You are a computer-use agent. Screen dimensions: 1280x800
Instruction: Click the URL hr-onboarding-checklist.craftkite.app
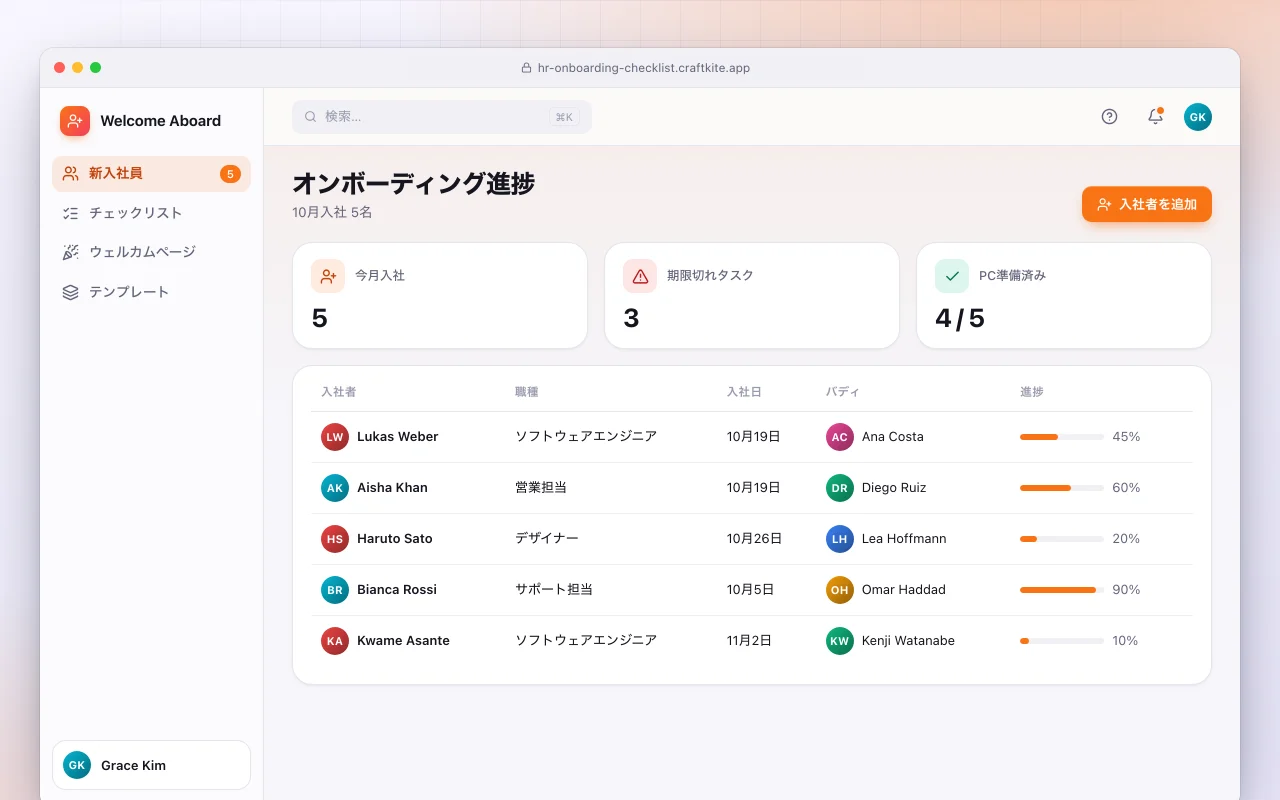click(644, 69)
